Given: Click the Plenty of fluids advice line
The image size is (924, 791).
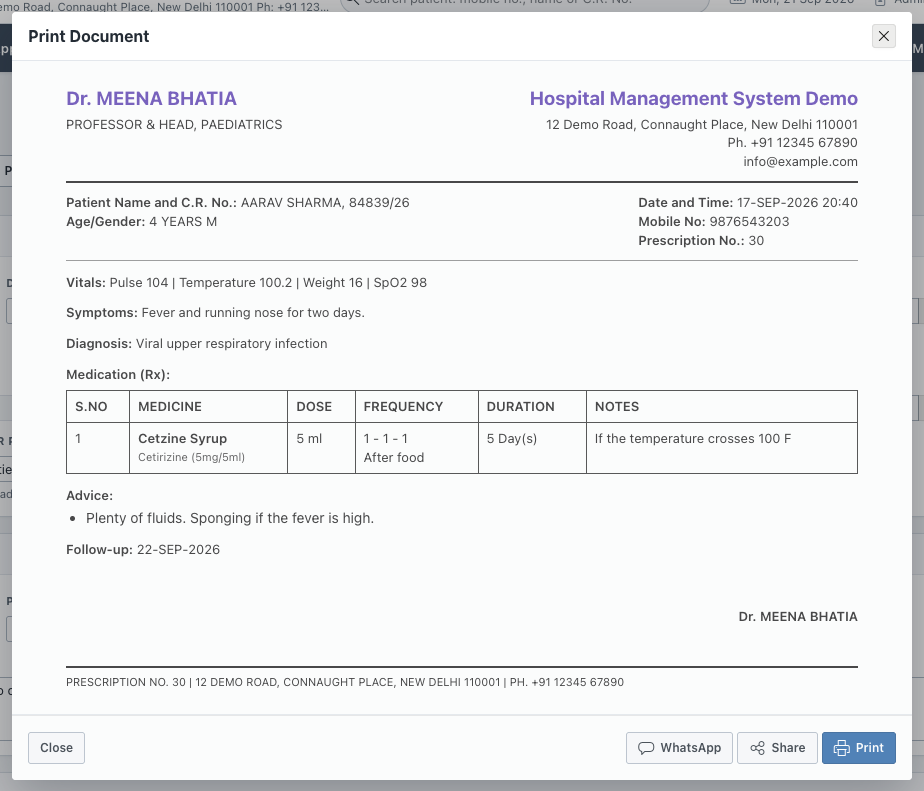Looking at the screenshot, I should click(x=230, y=518).
